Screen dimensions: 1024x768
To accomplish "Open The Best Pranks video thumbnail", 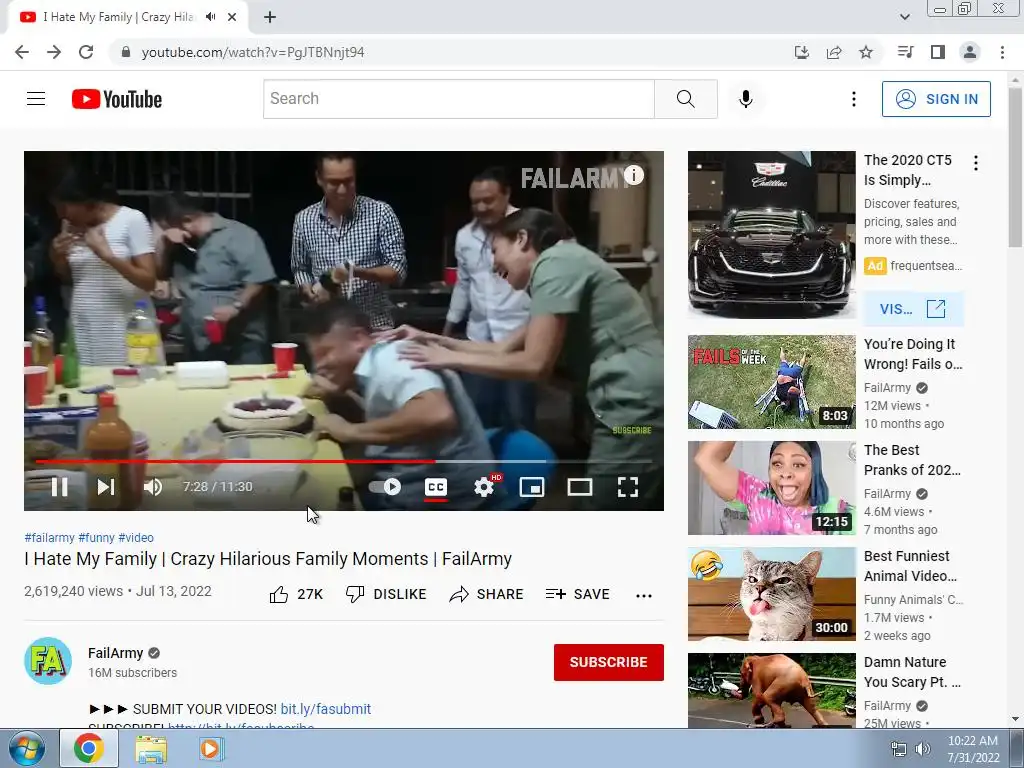I will click(x=771, y=488).
